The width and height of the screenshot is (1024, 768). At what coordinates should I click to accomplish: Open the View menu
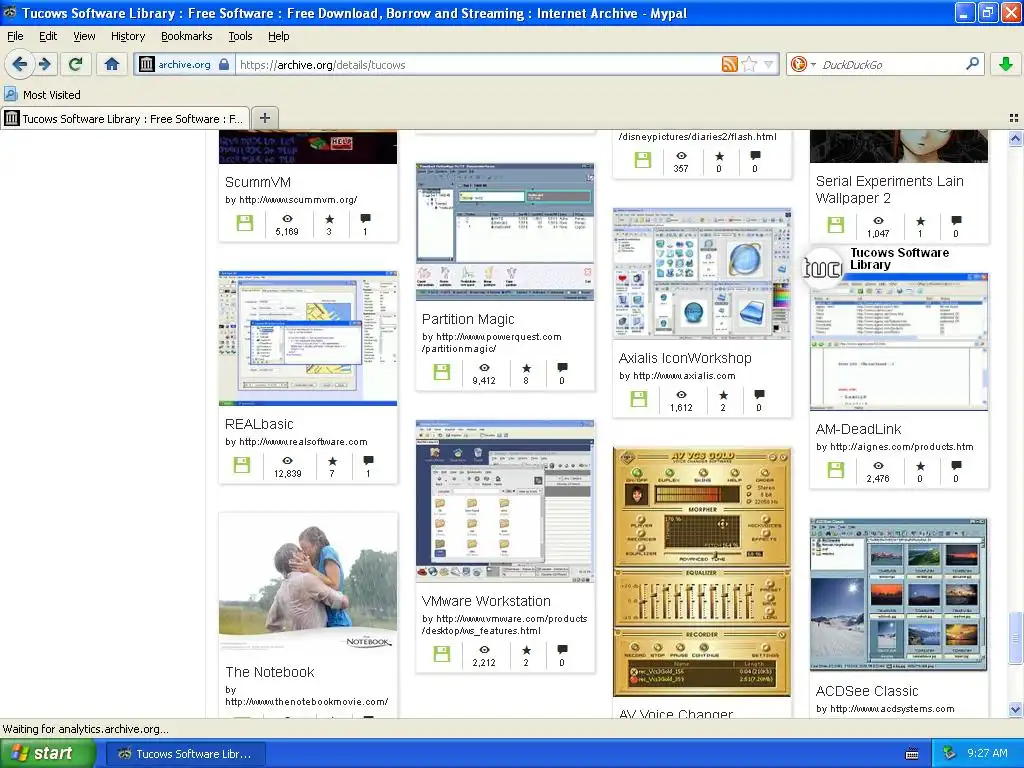coord(84,36)
